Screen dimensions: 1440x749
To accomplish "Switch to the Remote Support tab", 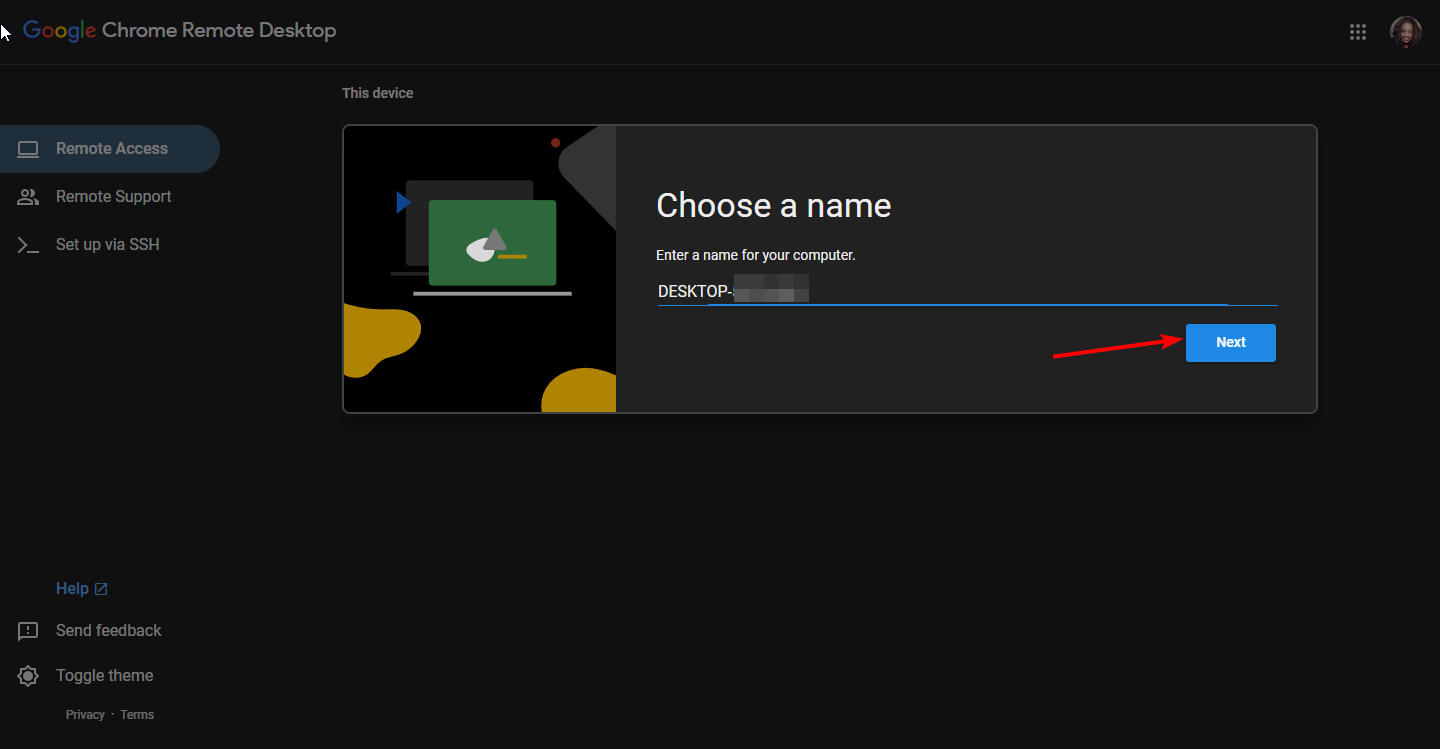I will (x=108, y=197).
